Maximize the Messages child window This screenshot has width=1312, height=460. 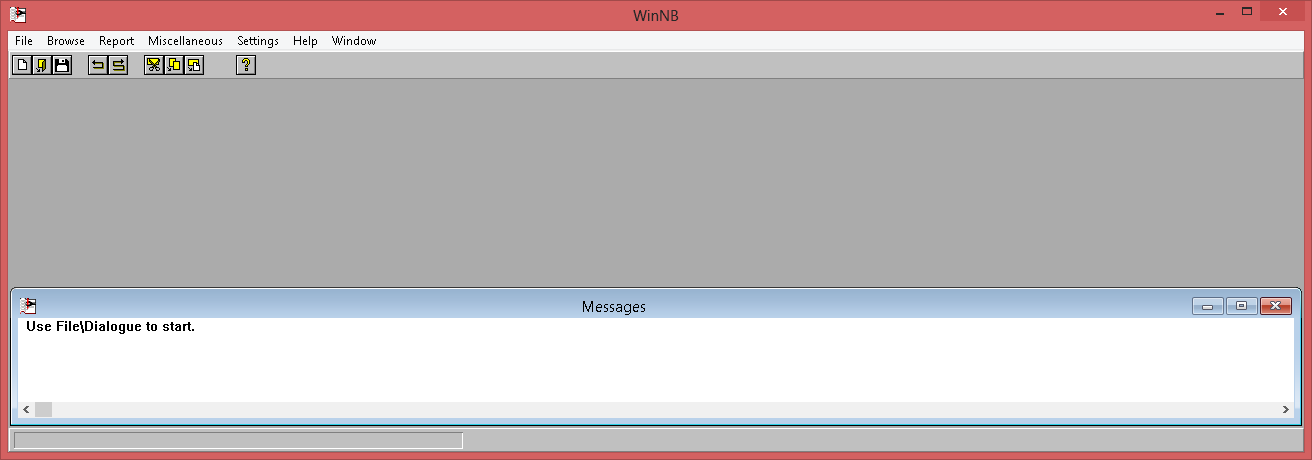point(1241,306)
